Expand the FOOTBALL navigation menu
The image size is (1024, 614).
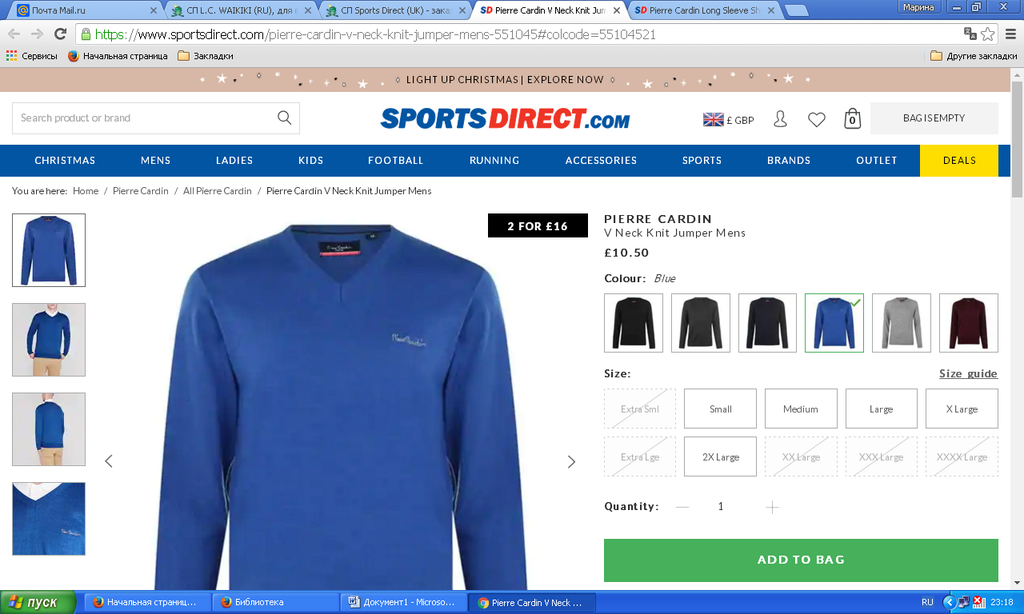tap(396, 161)
